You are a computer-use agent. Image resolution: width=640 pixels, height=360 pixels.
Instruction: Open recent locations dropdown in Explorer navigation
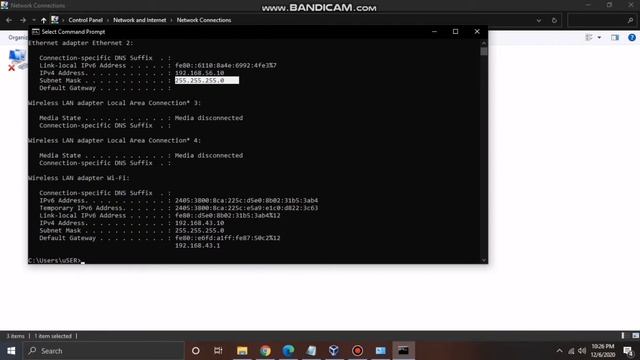click(x=33, y=20)
